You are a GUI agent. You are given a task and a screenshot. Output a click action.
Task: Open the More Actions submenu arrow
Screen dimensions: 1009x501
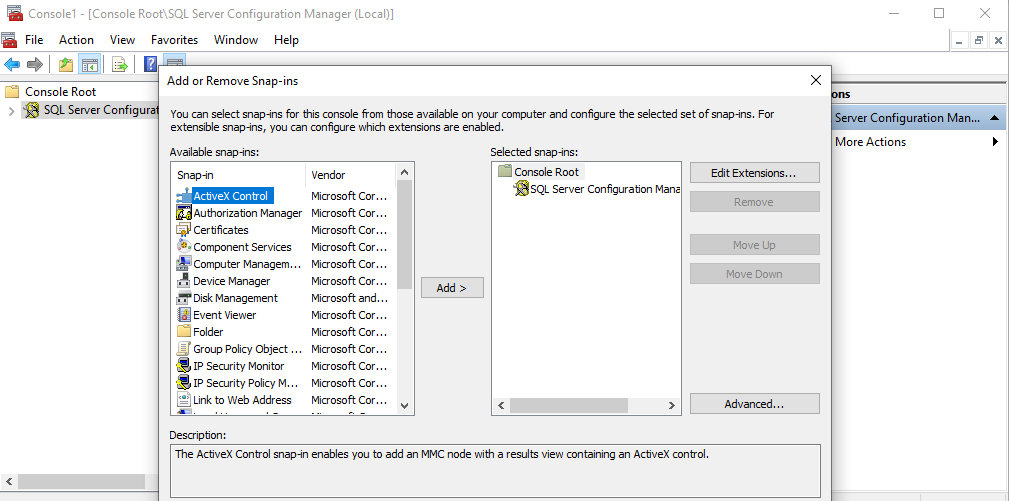pyautogui.click(x=995, y=142)
